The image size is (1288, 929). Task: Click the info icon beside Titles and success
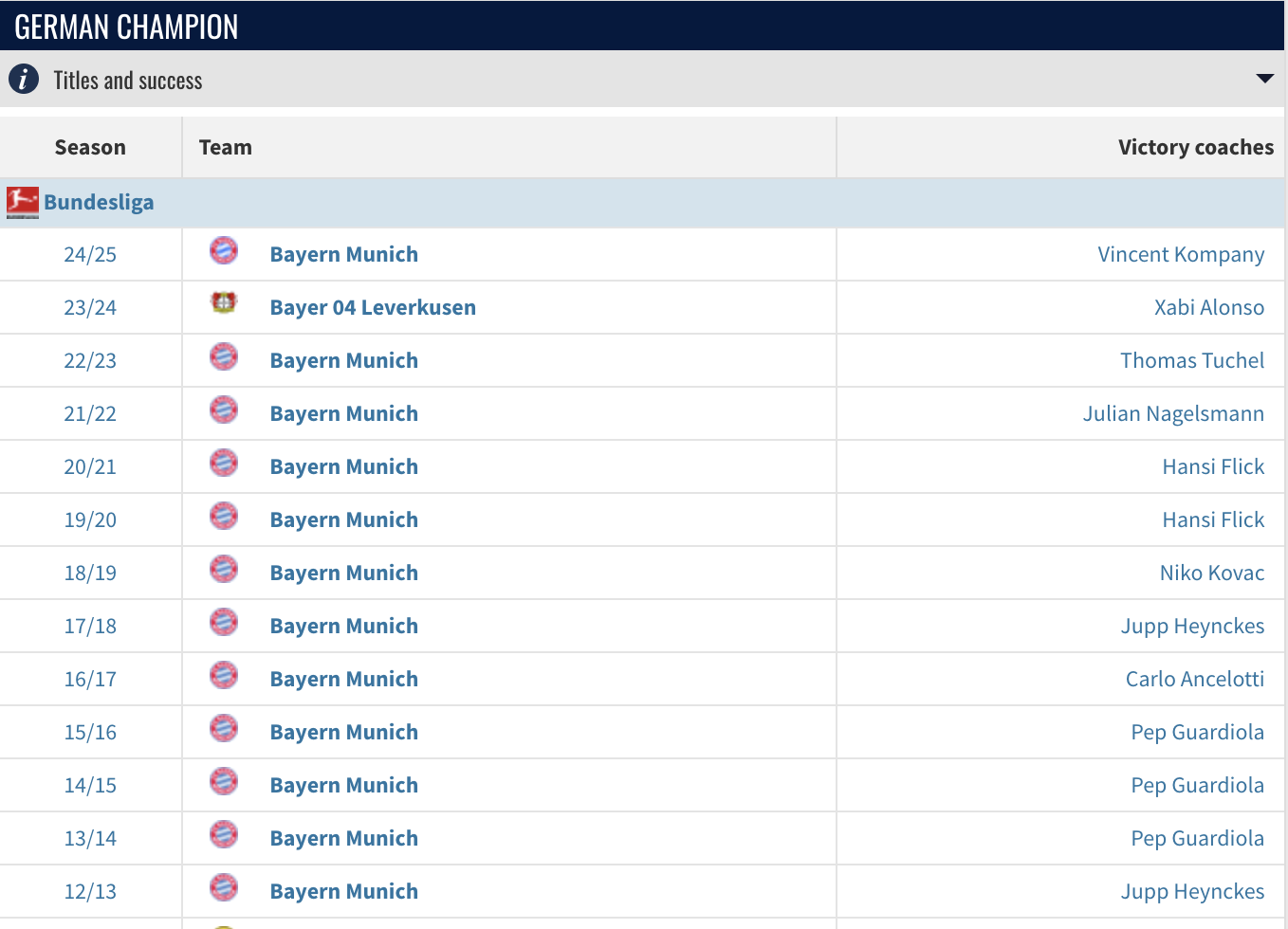24,79
